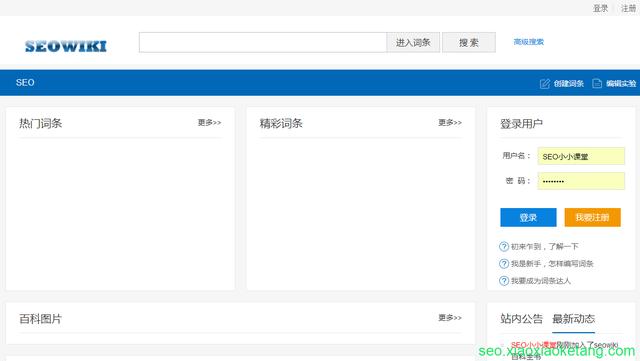
Task: Open the 初来乍到，了解一下 help link
Action: pos(544,247)
